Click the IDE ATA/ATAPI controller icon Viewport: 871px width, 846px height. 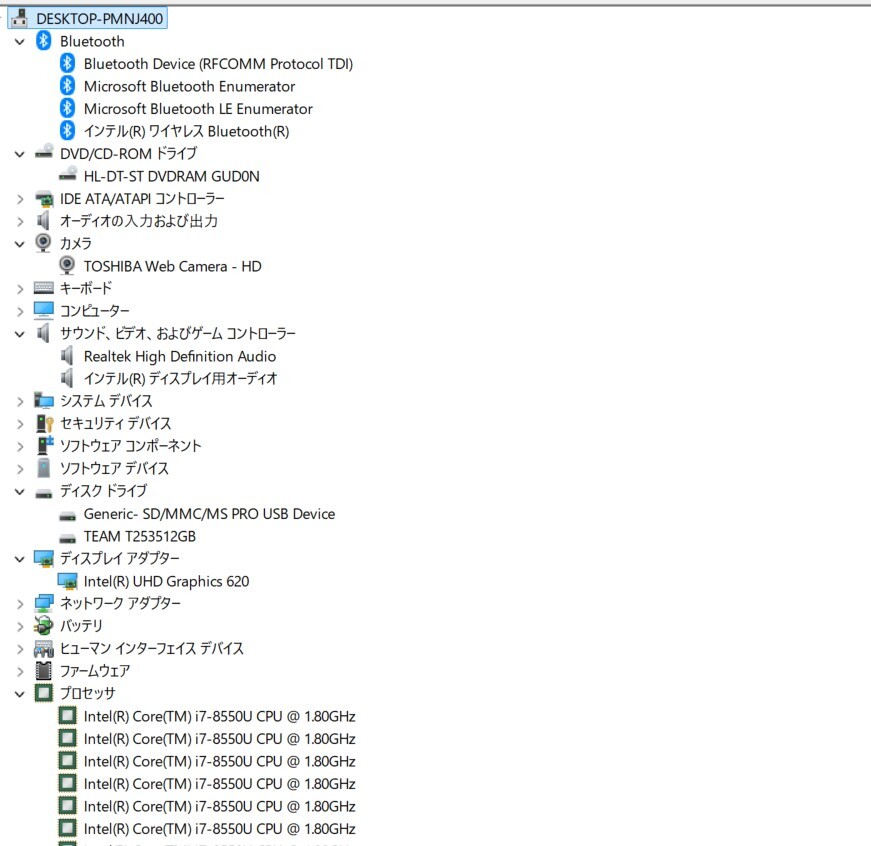[44, 198]
